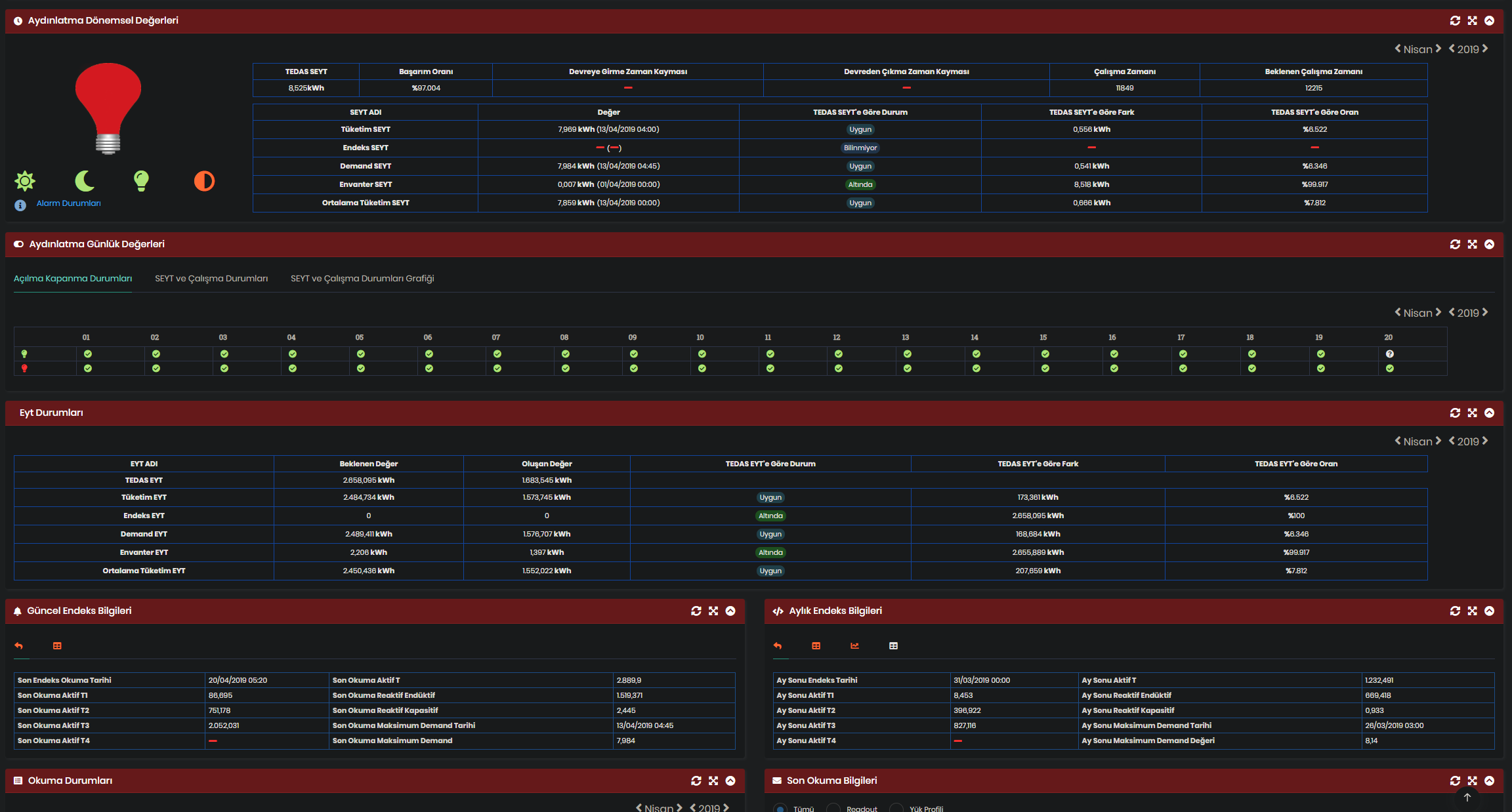Viewport: 1512px width, 812px height.
Task: Go to previous year before 2019 in the Dönemsel panel
Action: tap(1452, 49)
